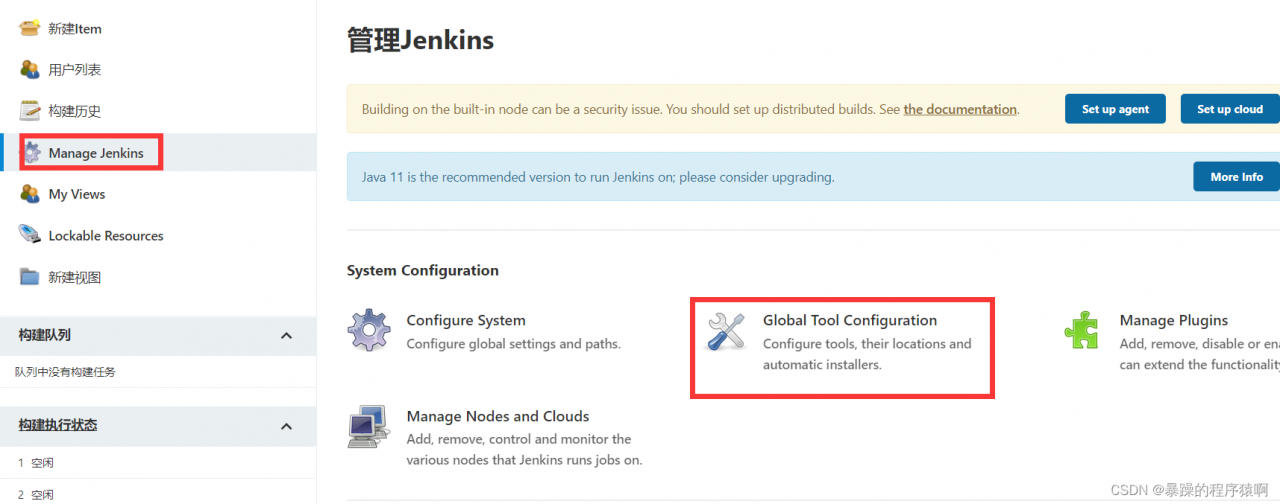The height and width of the screenshot is (504, 1280).
Task: Open Configure System settings
Action: pyautogui.click(x=466, y=320)
